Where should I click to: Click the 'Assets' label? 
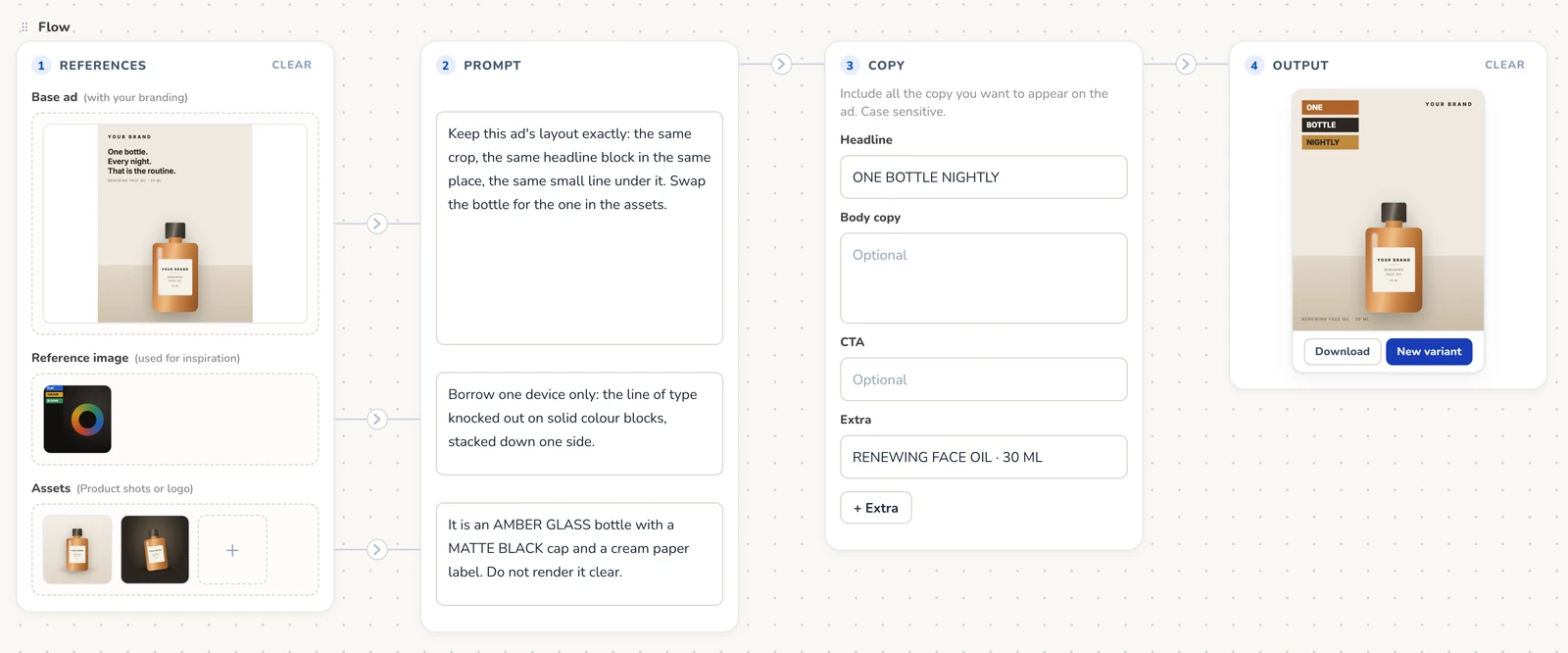click(x=51, y=488)
